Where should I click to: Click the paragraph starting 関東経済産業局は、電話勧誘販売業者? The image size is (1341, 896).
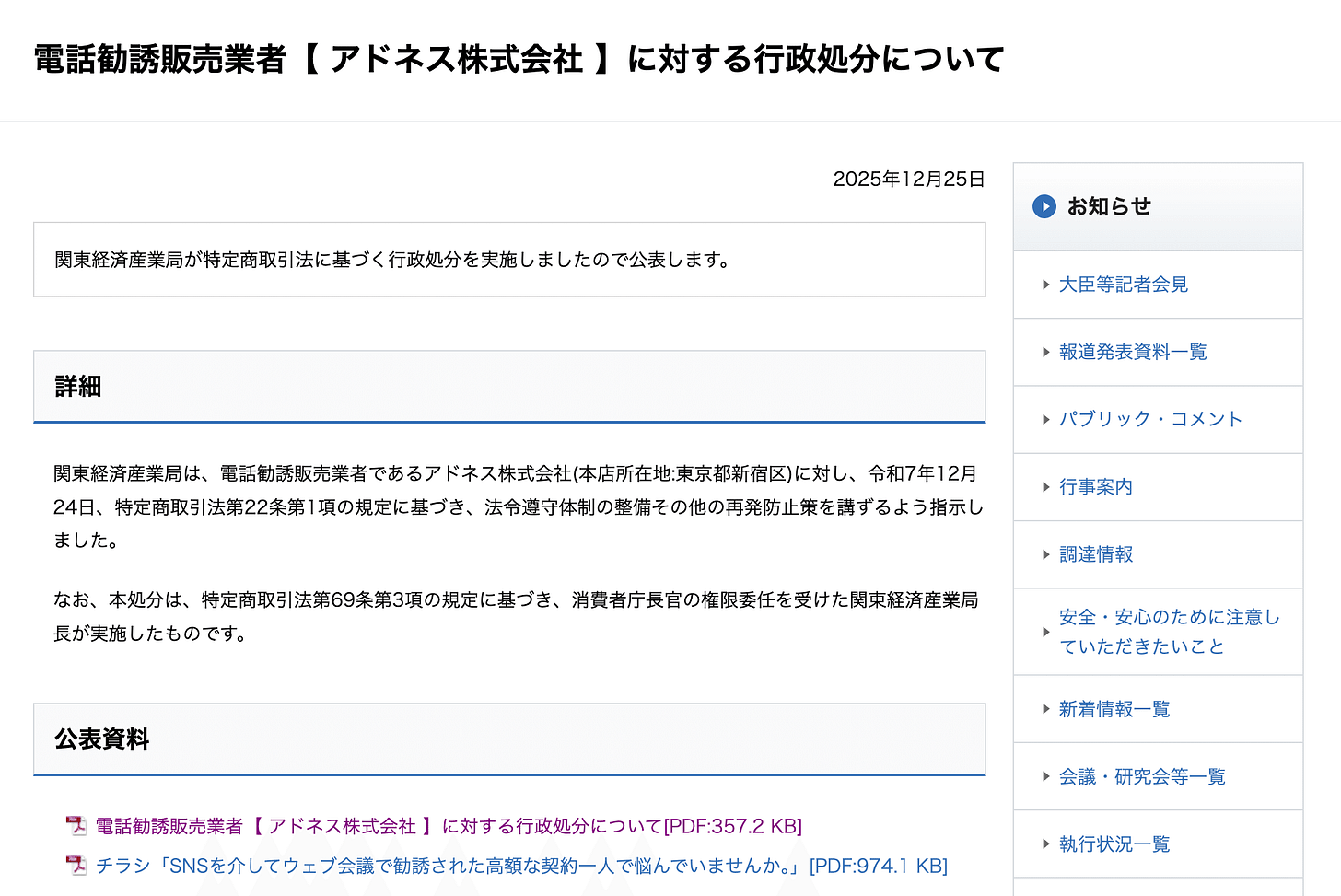tap(519, 506)
